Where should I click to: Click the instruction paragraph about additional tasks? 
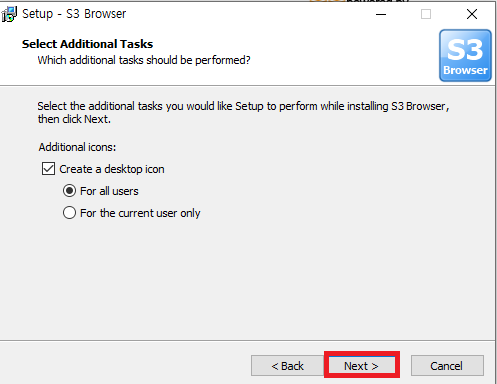[x=243, y=113]
